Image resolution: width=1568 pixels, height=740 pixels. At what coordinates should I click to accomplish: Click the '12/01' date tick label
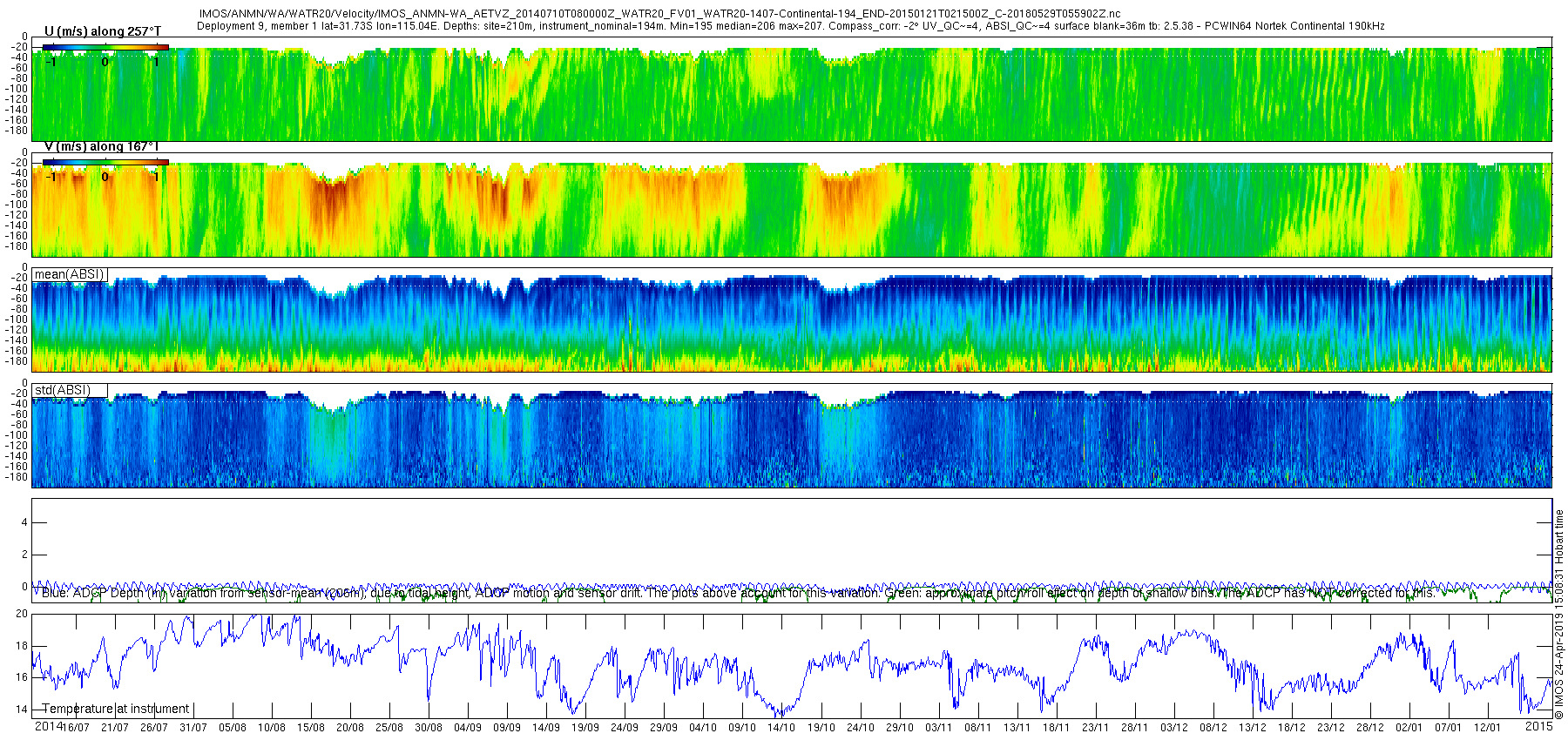[x=1488, y=728]
